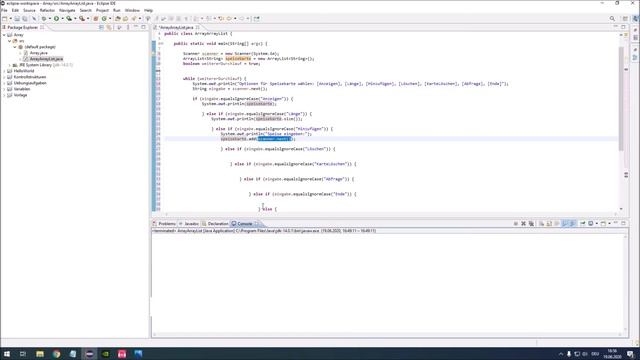Collapse the Array project node
This screenshot has height=360, width=640.
[x=4, y=35]
